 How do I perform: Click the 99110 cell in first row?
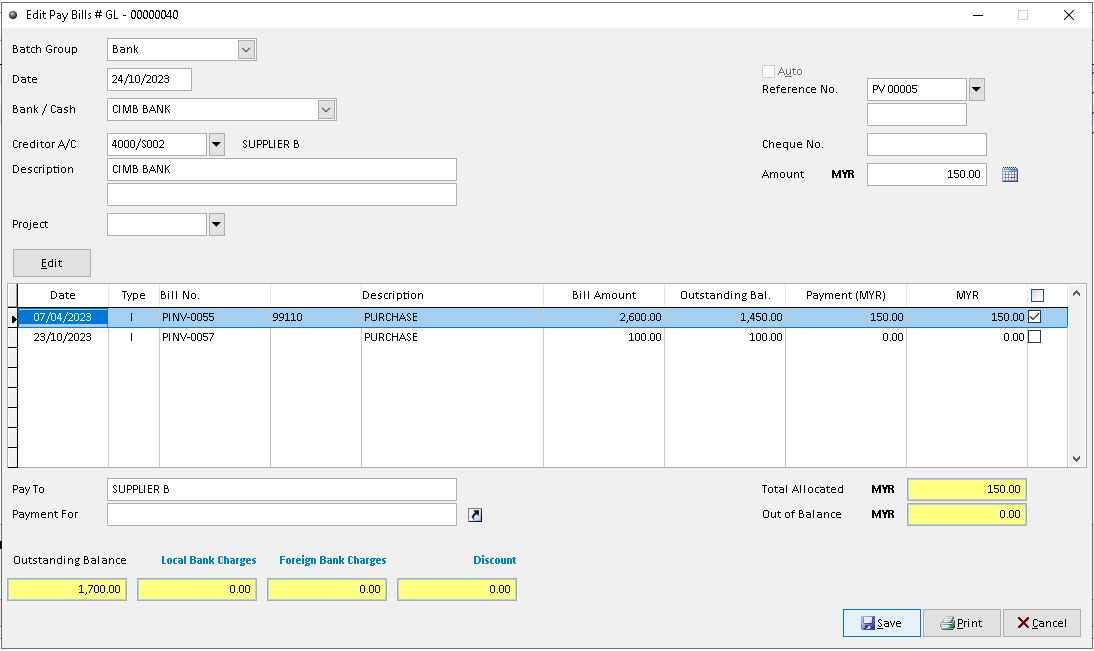point(315,317)
